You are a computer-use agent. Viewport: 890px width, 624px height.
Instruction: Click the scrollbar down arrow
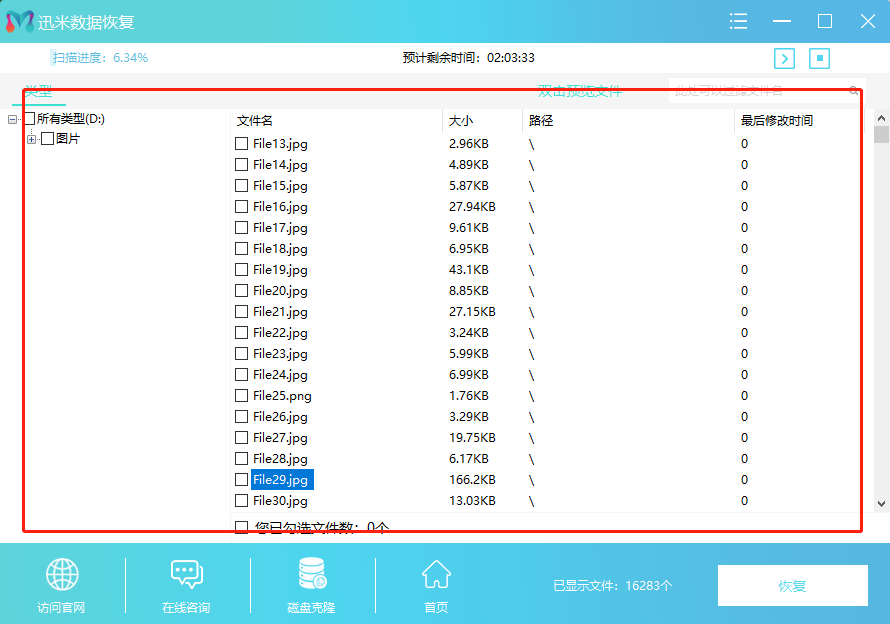click(x=881, y=504)
